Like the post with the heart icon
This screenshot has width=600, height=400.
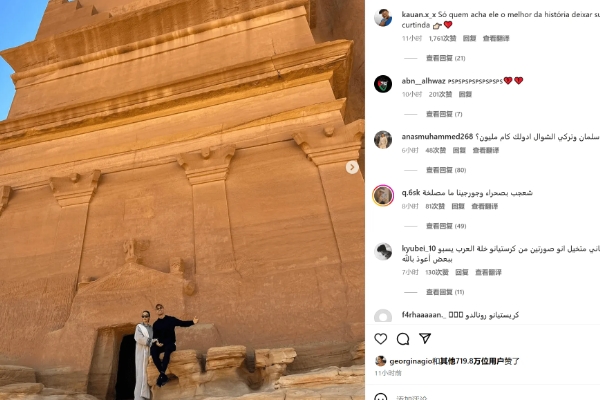[x=380, y=339]
